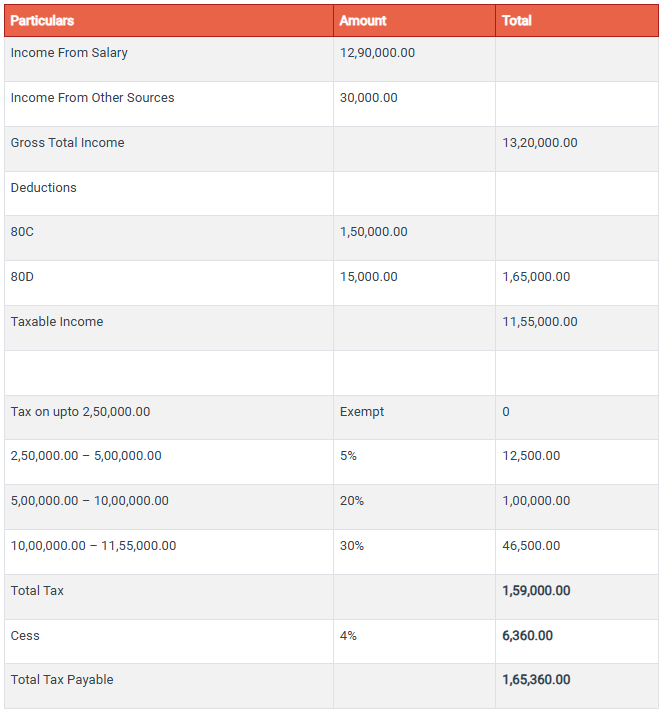Click the Amount column header
Image resolution: width=663 pixels, height=713 pixels.
point(363,21)
